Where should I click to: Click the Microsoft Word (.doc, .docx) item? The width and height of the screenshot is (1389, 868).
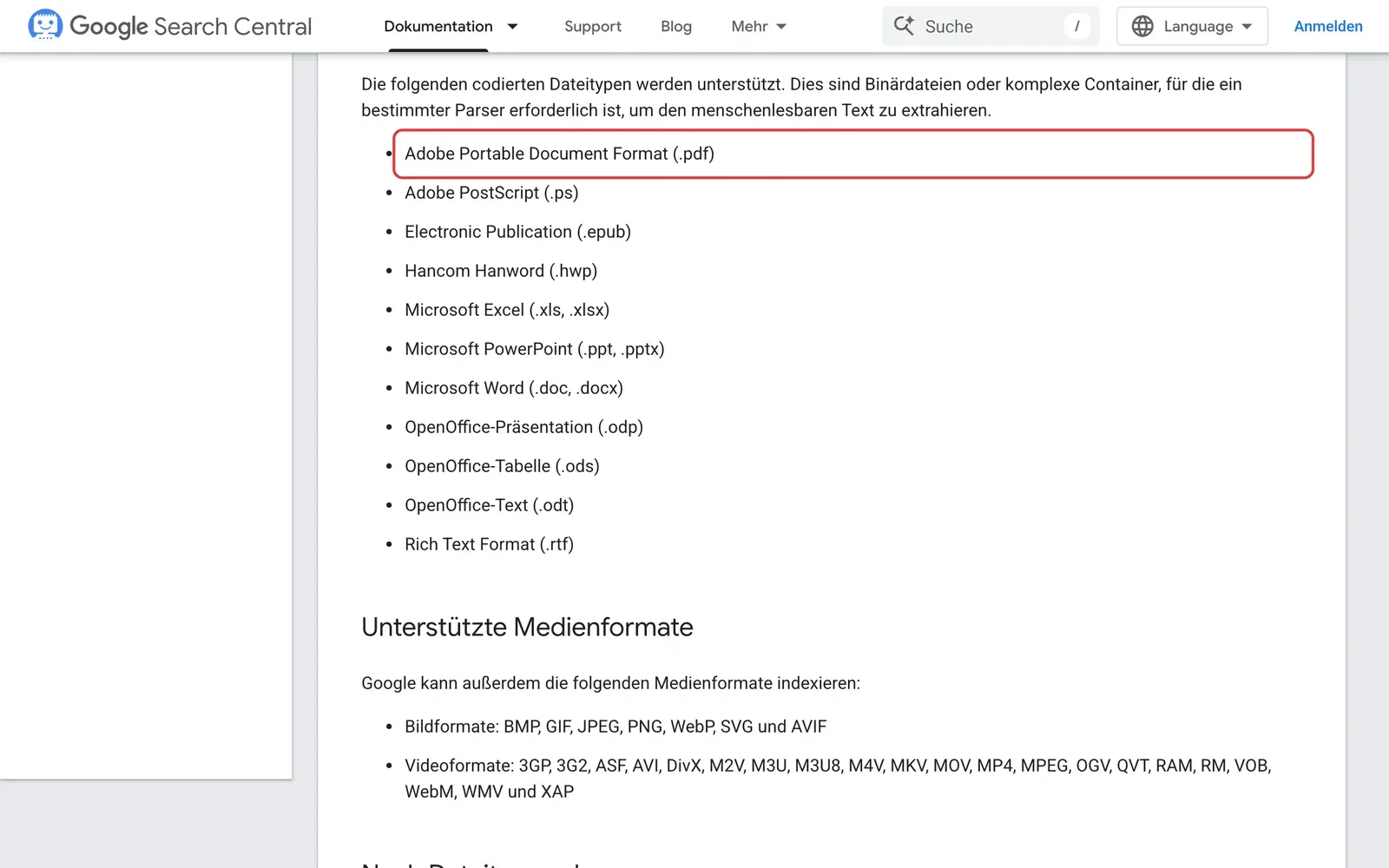pyautogui.click(x=514, y=388)
